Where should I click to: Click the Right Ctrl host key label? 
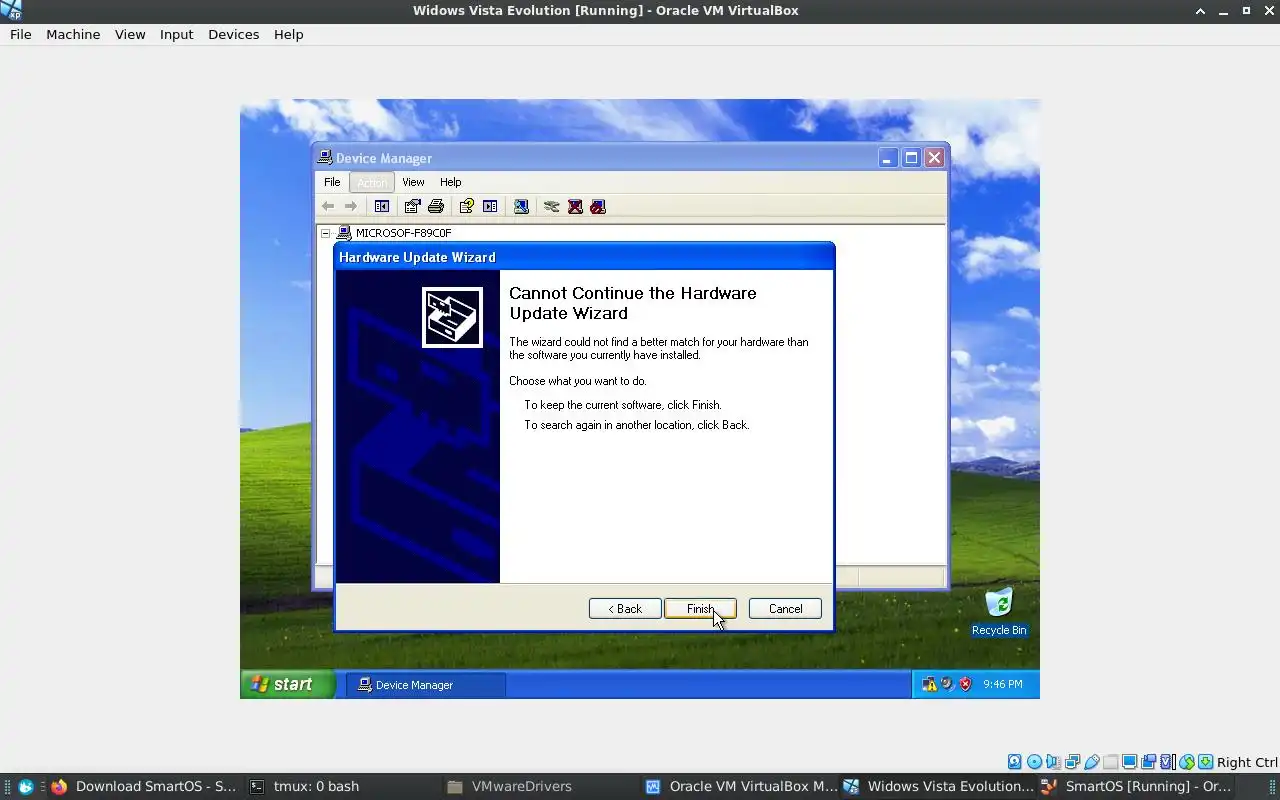[1247, 762]
